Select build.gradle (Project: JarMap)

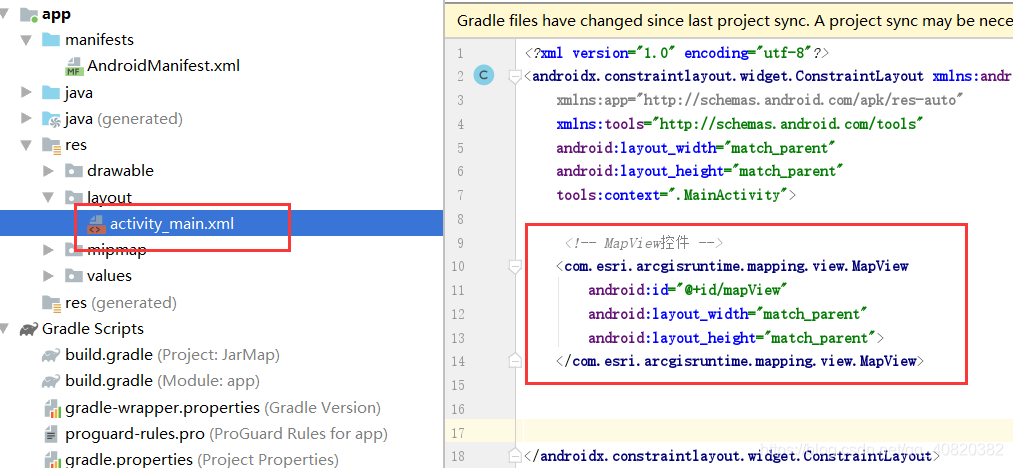click(x=172, y=355)
